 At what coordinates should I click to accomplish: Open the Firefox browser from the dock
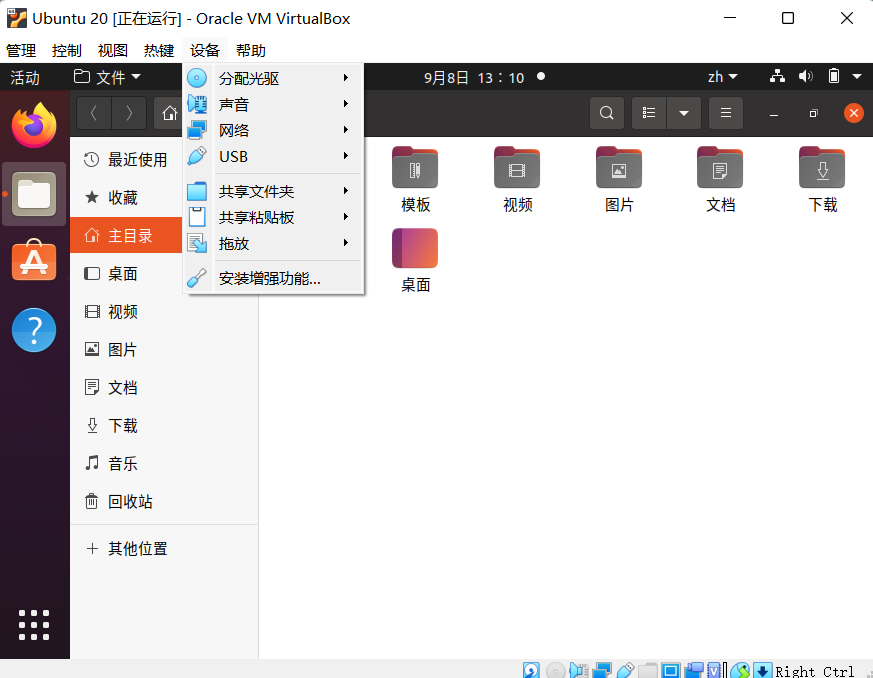tap(34, 124)
